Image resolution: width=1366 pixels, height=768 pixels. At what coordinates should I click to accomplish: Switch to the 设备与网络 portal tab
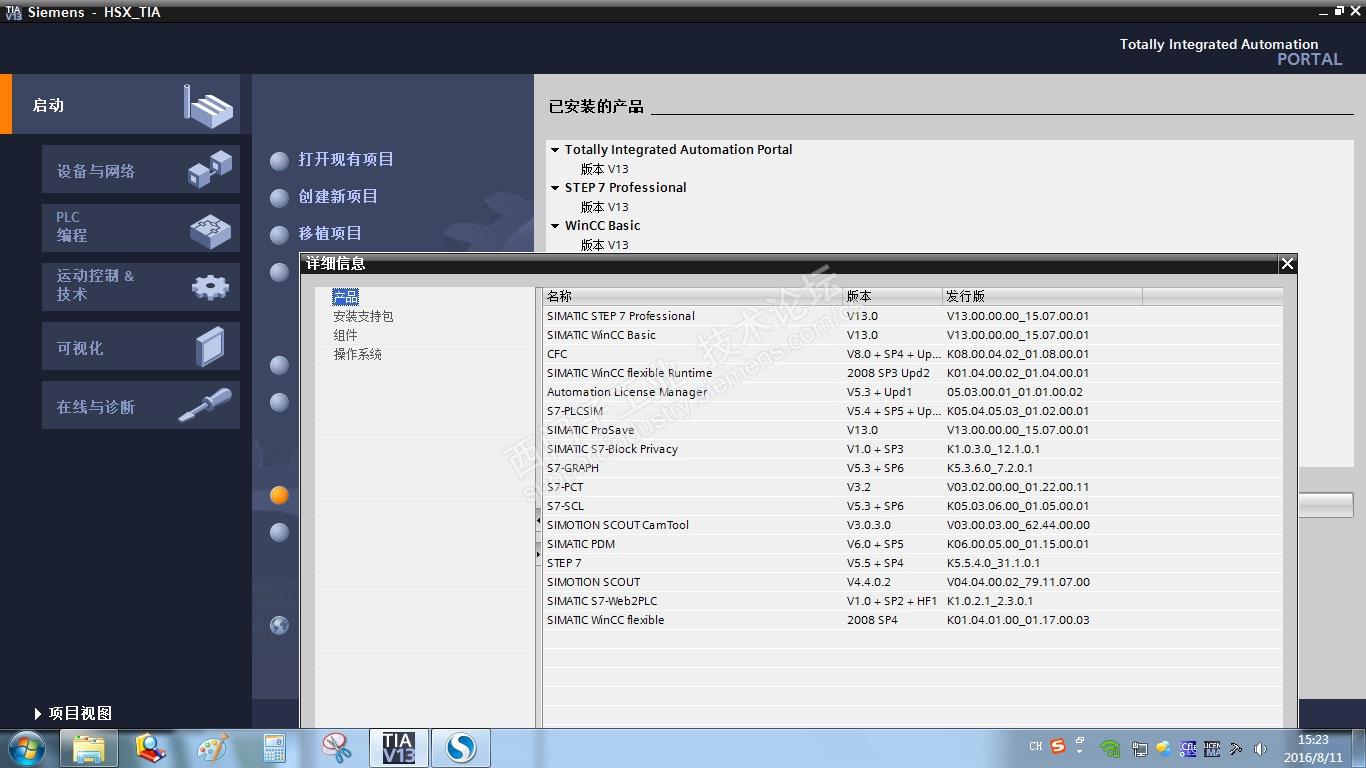click(x=141, y=169)
